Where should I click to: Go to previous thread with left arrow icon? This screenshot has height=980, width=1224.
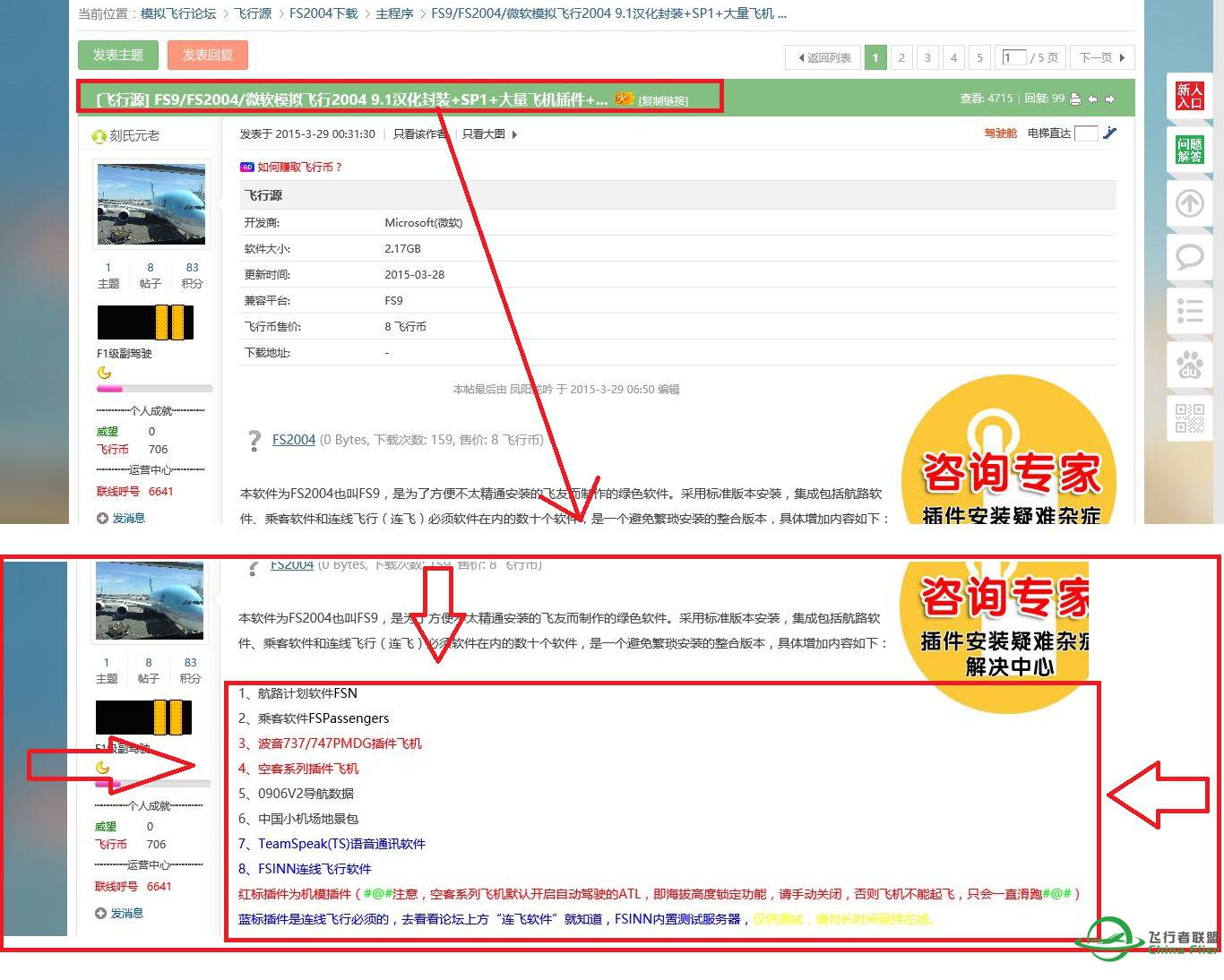1092,99
